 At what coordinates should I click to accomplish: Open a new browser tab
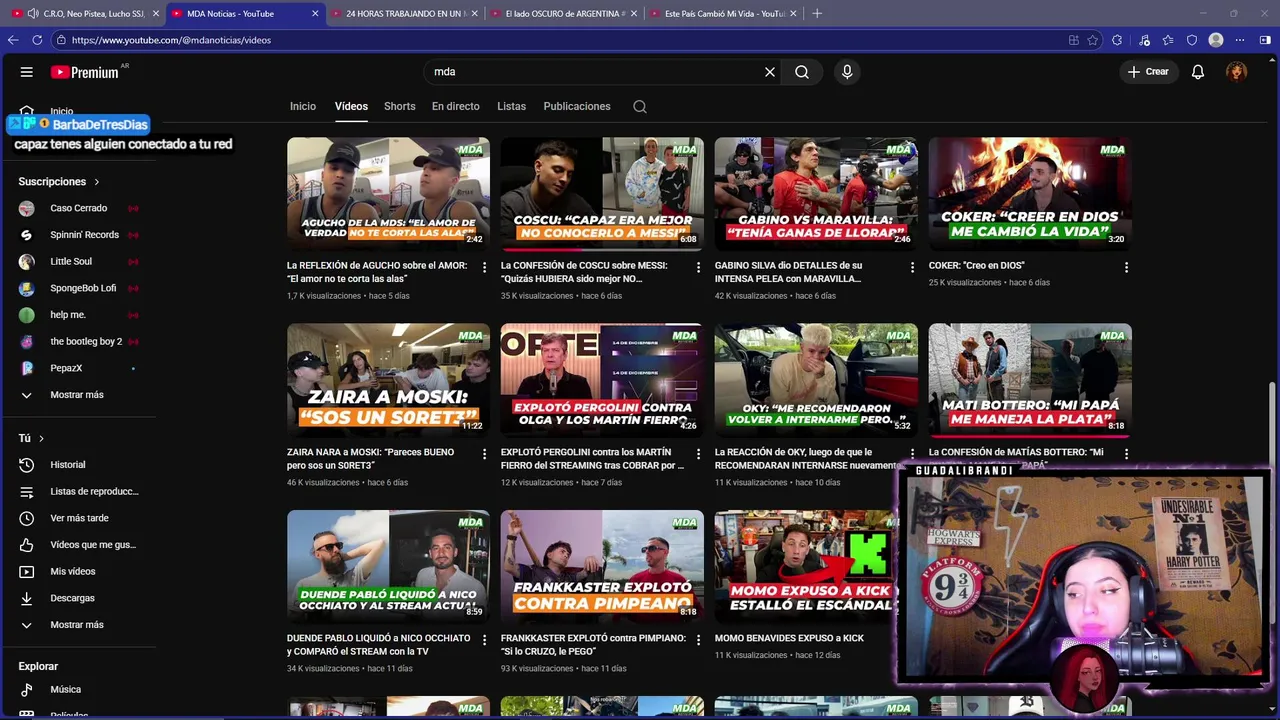817,13
